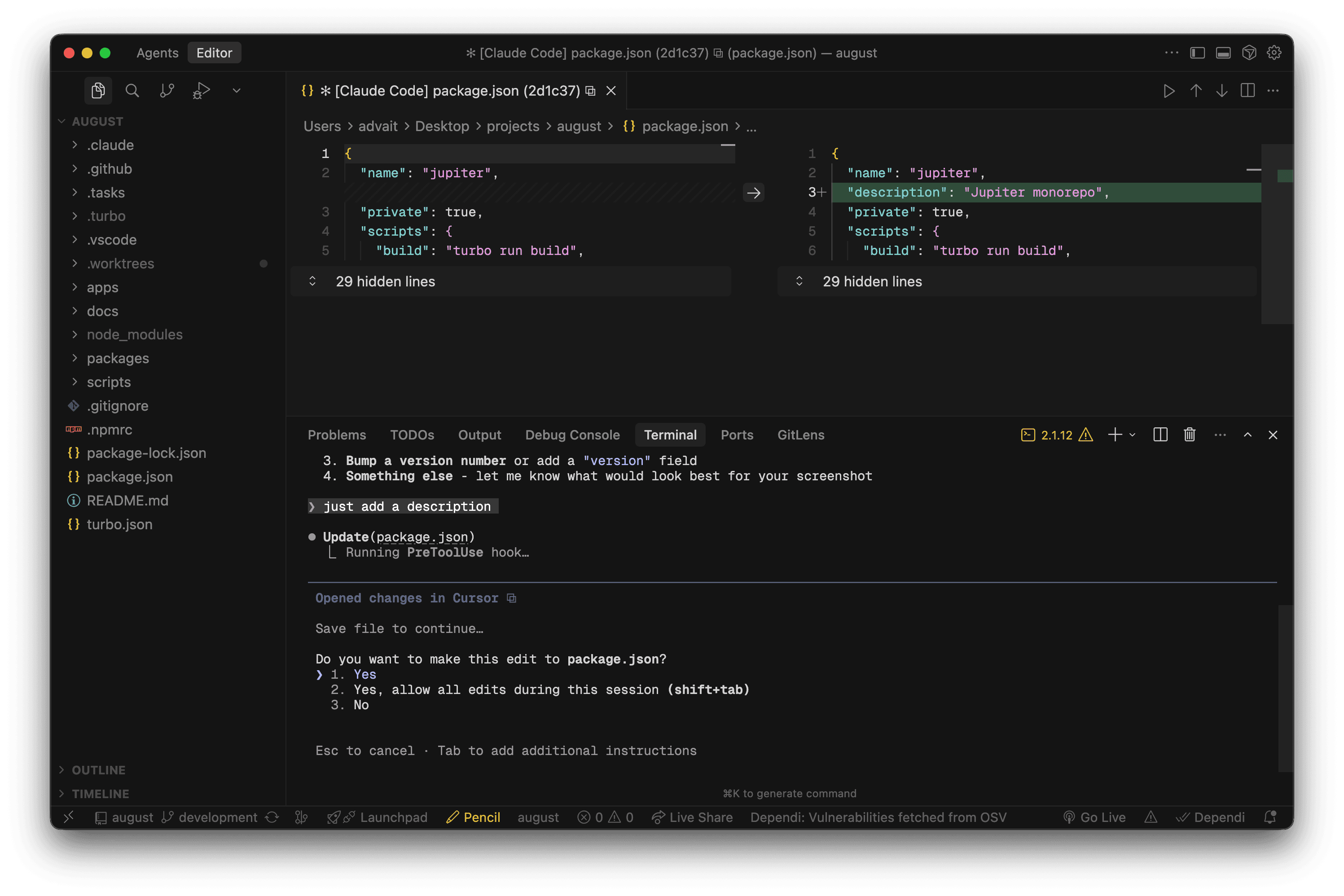The width and height of the screenshot is (1344, 896).
Task: Click the revert change arrow in diff
Action: [754, 193]
